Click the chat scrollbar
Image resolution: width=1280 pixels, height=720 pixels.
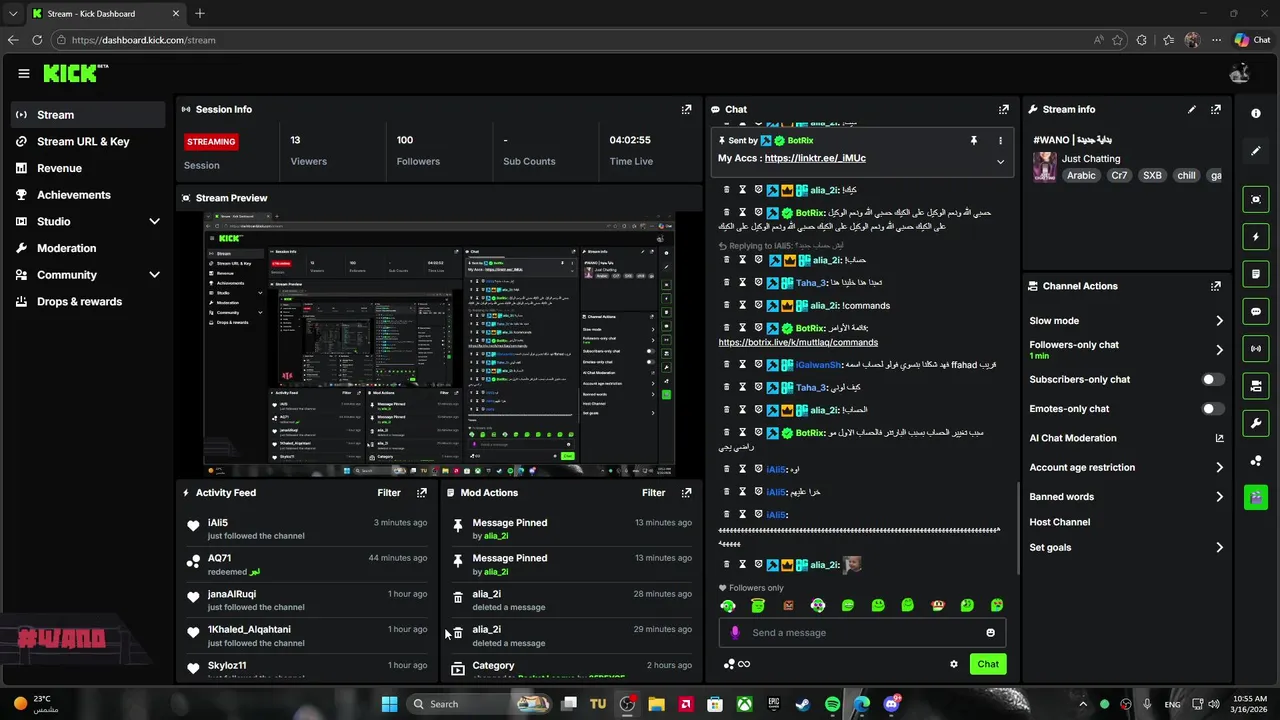click(x=1017, y=528)
